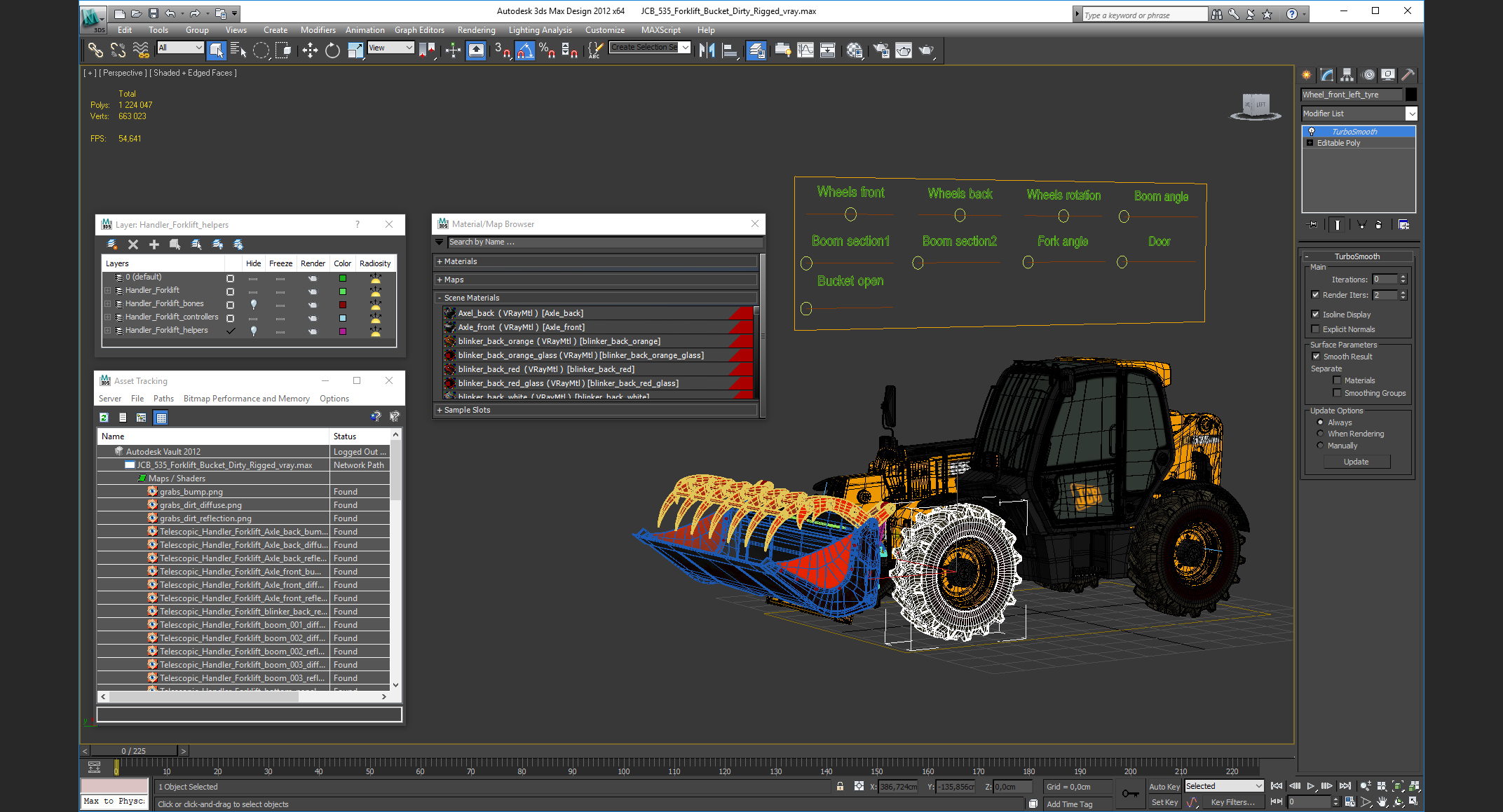
Task: Toggle the Angle Snap tool
Action: click(x=525, y=50)
